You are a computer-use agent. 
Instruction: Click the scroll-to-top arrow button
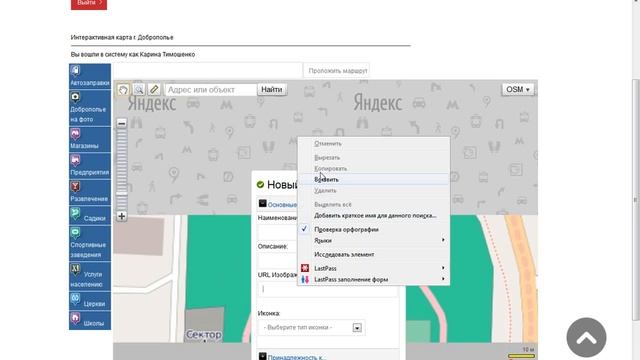[587, 338]
